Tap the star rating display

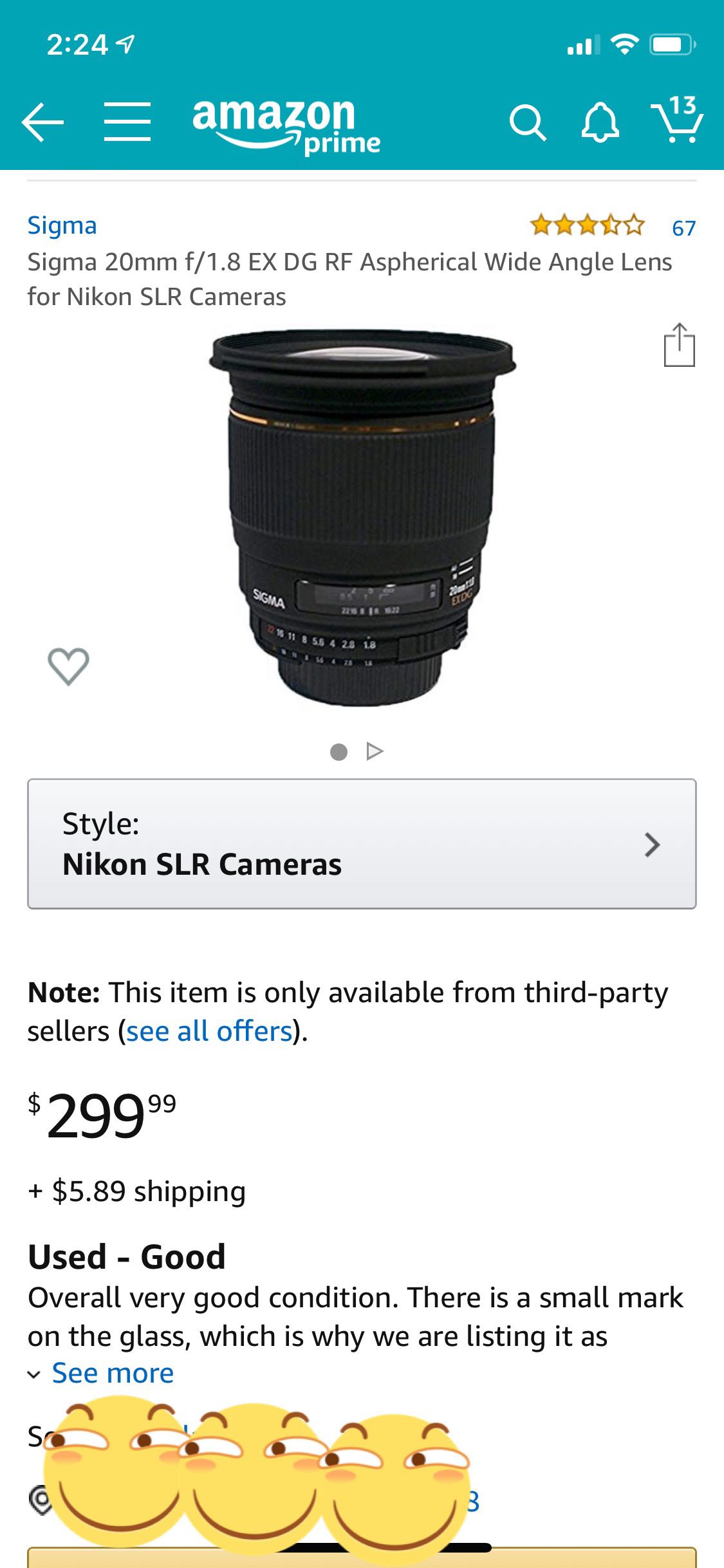point(587,225)
